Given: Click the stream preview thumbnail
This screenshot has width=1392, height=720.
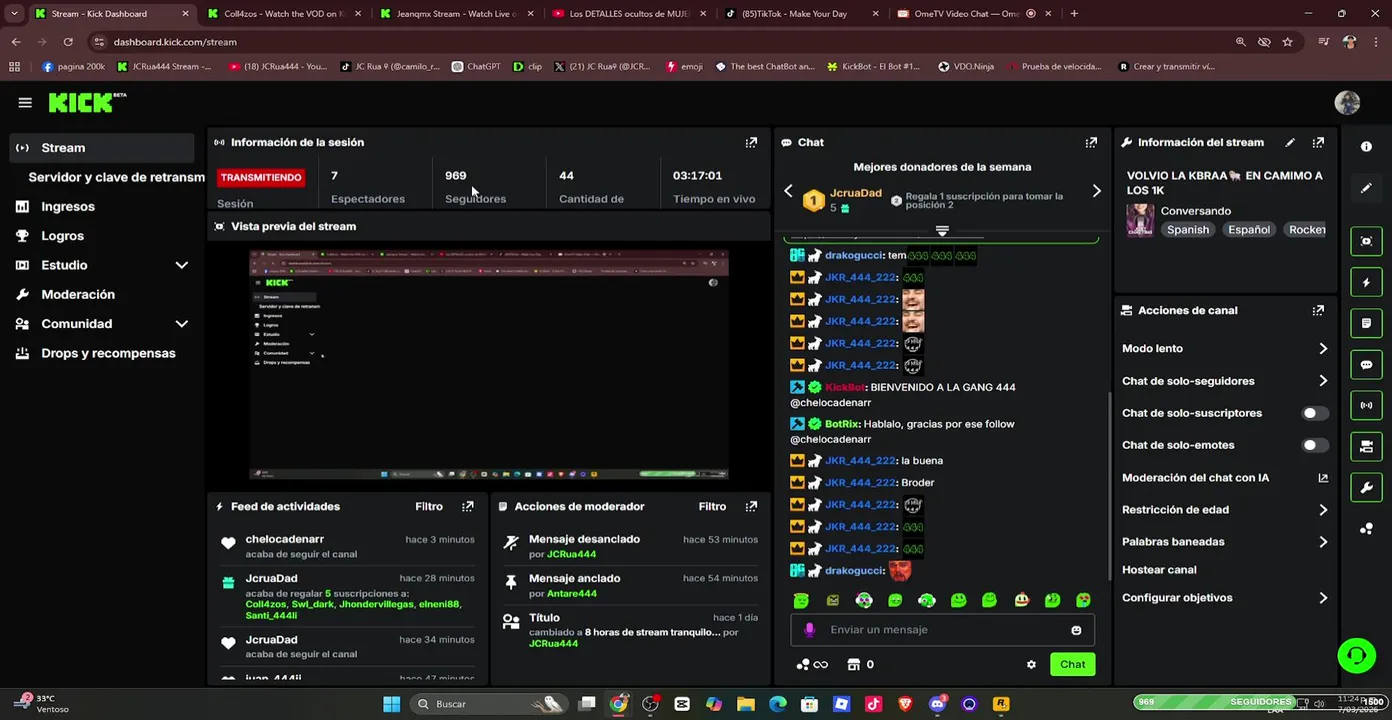Looking at the screenshot, I should click(489, 364).
